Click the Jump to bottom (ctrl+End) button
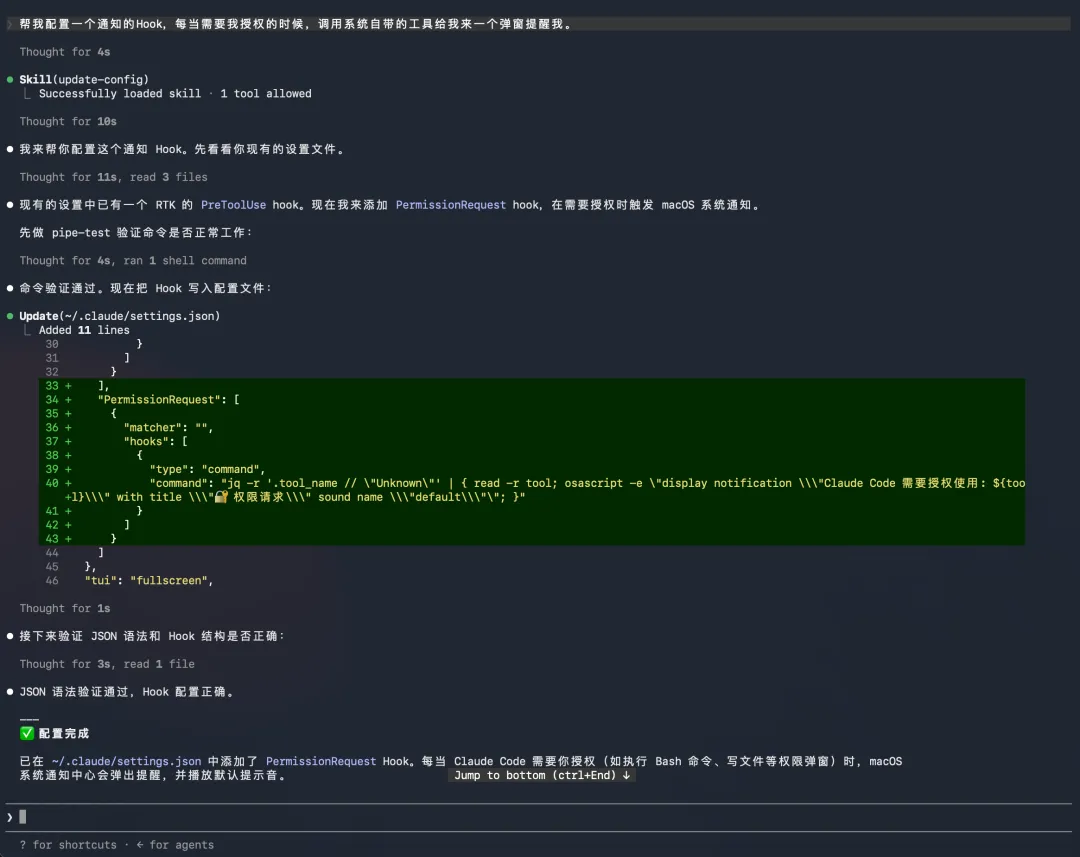 (x=541, y=775)
